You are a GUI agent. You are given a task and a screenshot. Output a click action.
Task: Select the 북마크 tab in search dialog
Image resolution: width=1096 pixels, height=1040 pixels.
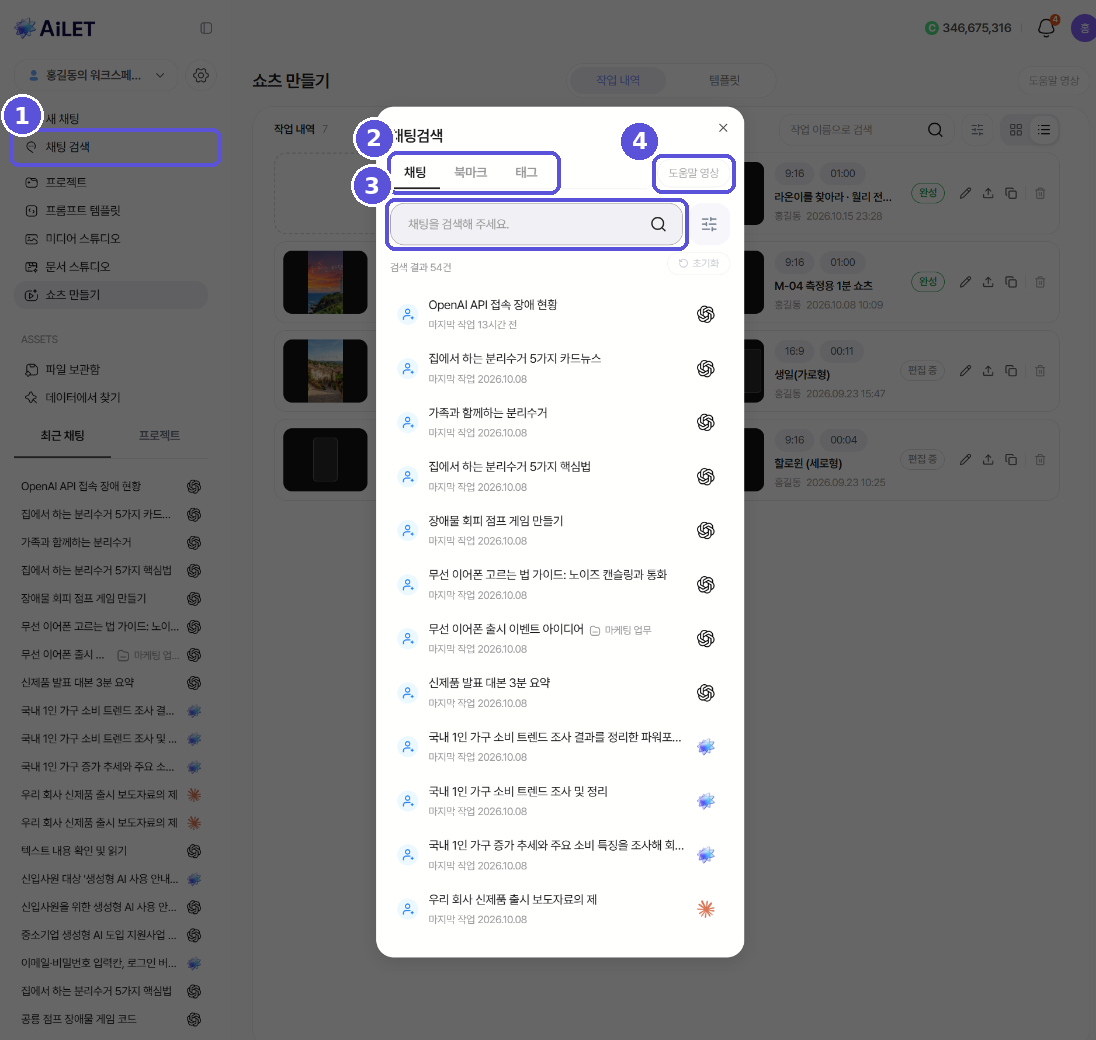pos(470,172)
